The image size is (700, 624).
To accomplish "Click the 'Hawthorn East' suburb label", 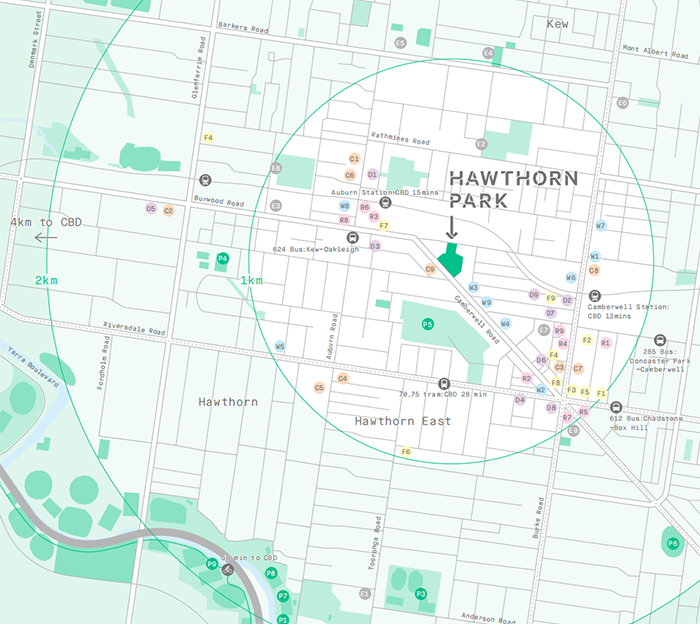I will coord(403,421).
